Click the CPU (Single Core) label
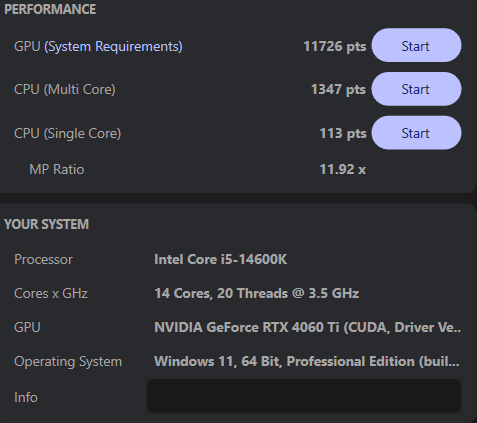 (68, 134)
